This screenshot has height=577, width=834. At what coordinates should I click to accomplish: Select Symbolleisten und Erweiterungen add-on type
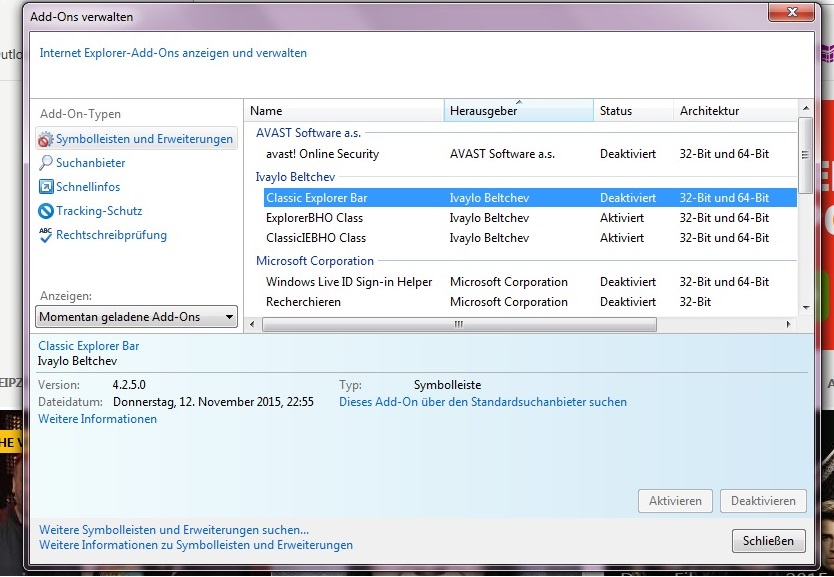point(137,139)
